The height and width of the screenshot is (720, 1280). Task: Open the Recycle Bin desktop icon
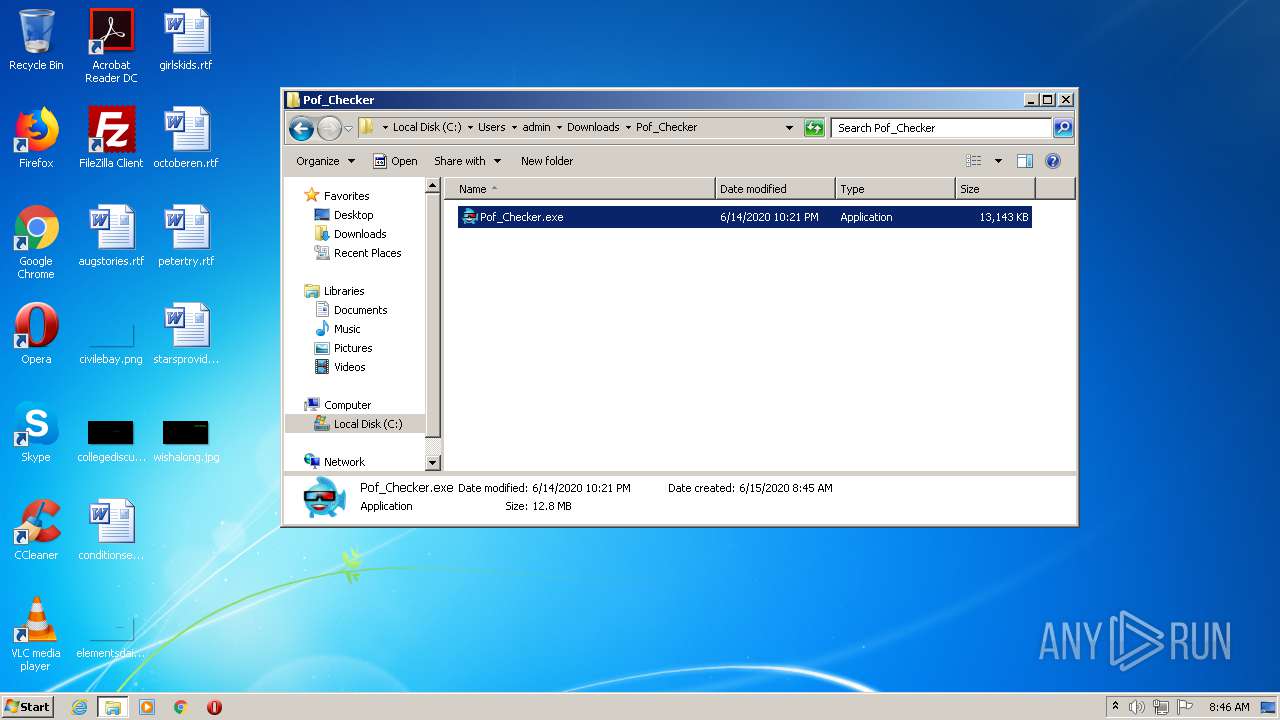pos(36,40)
